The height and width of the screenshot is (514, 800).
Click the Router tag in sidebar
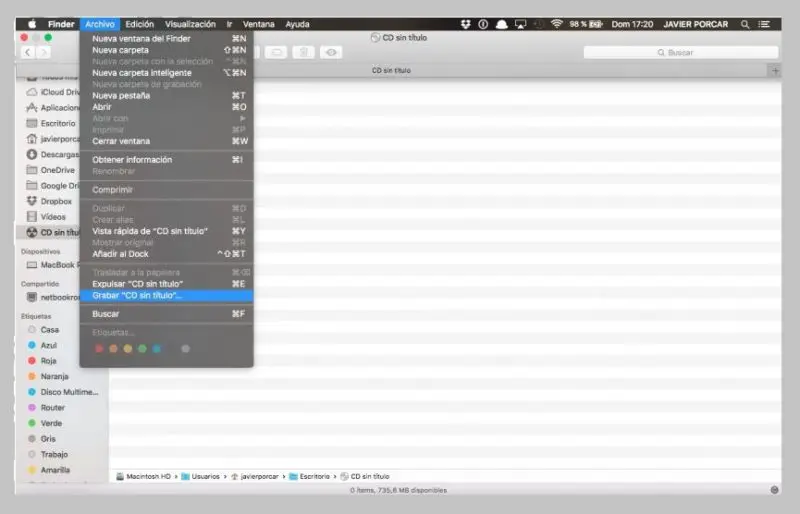coord(46,407)
